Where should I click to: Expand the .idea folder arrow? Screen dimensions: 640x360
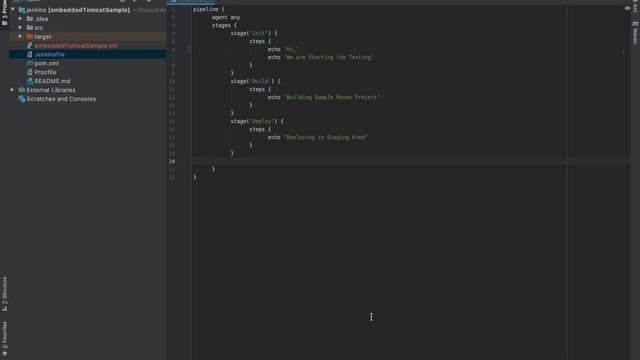20,19
